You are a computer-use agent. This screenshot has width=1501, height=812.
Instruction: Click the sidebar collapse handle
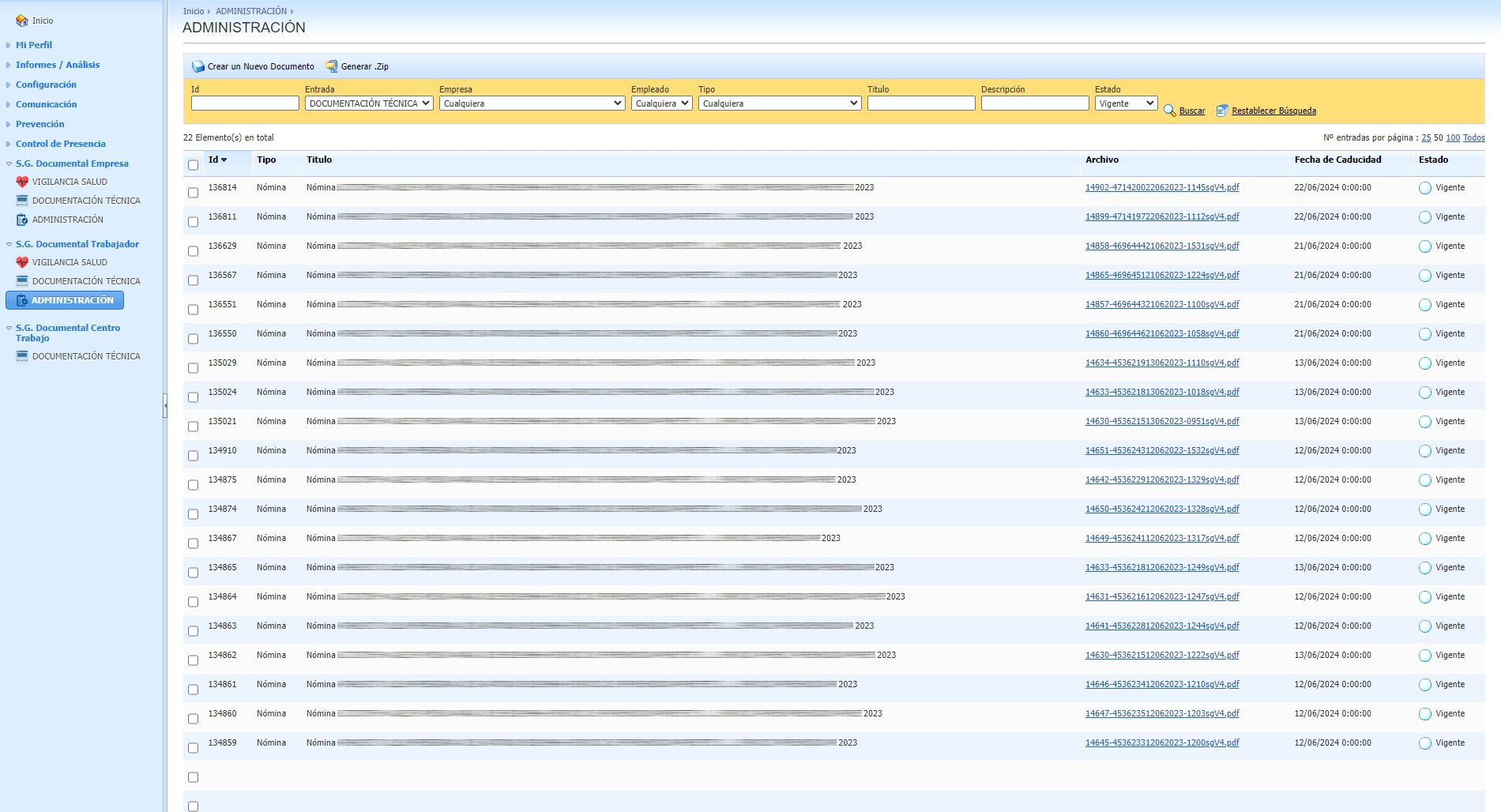(165, 405)
